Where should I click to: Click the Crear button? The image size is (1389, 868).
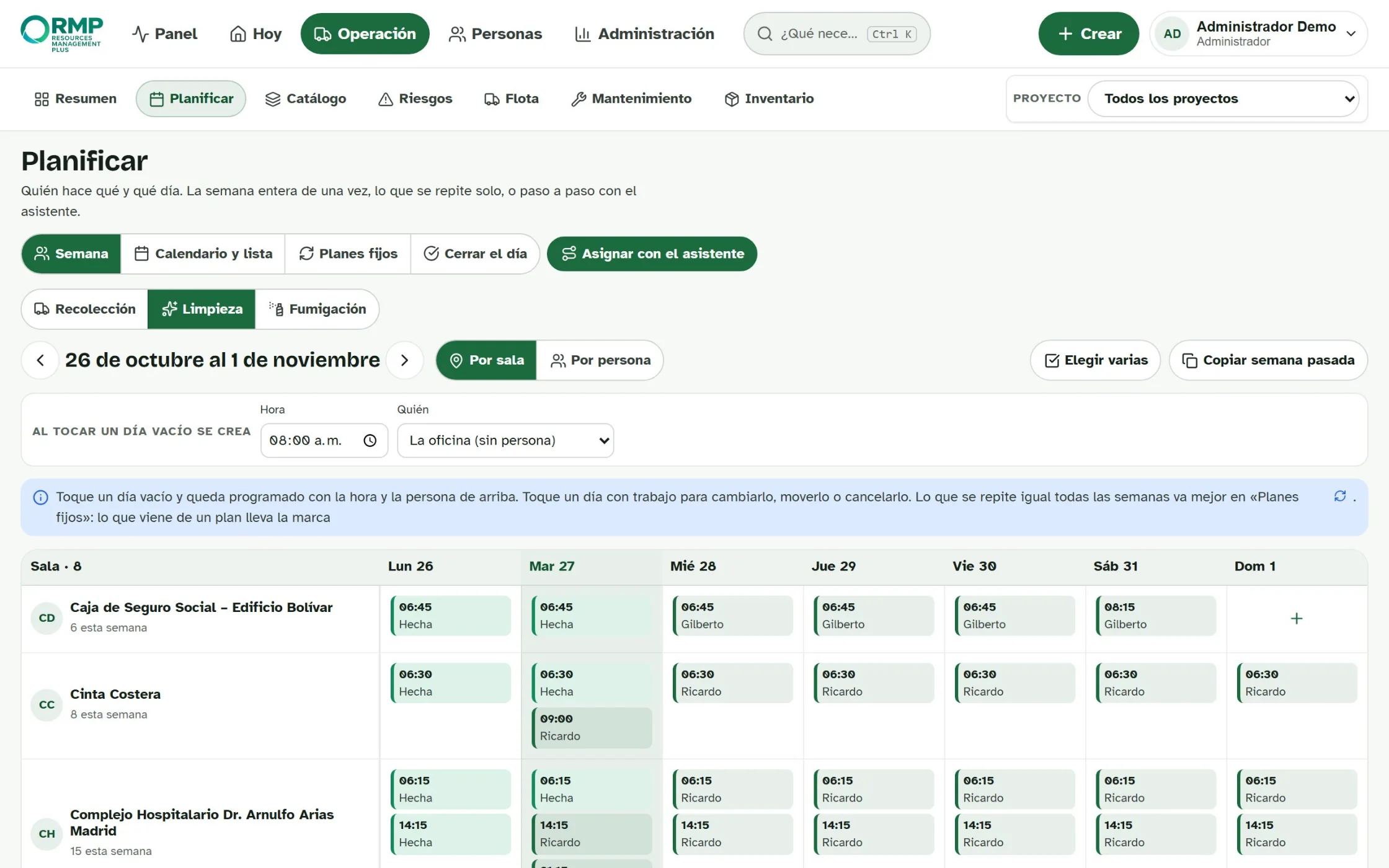[x=1088, y=33]
